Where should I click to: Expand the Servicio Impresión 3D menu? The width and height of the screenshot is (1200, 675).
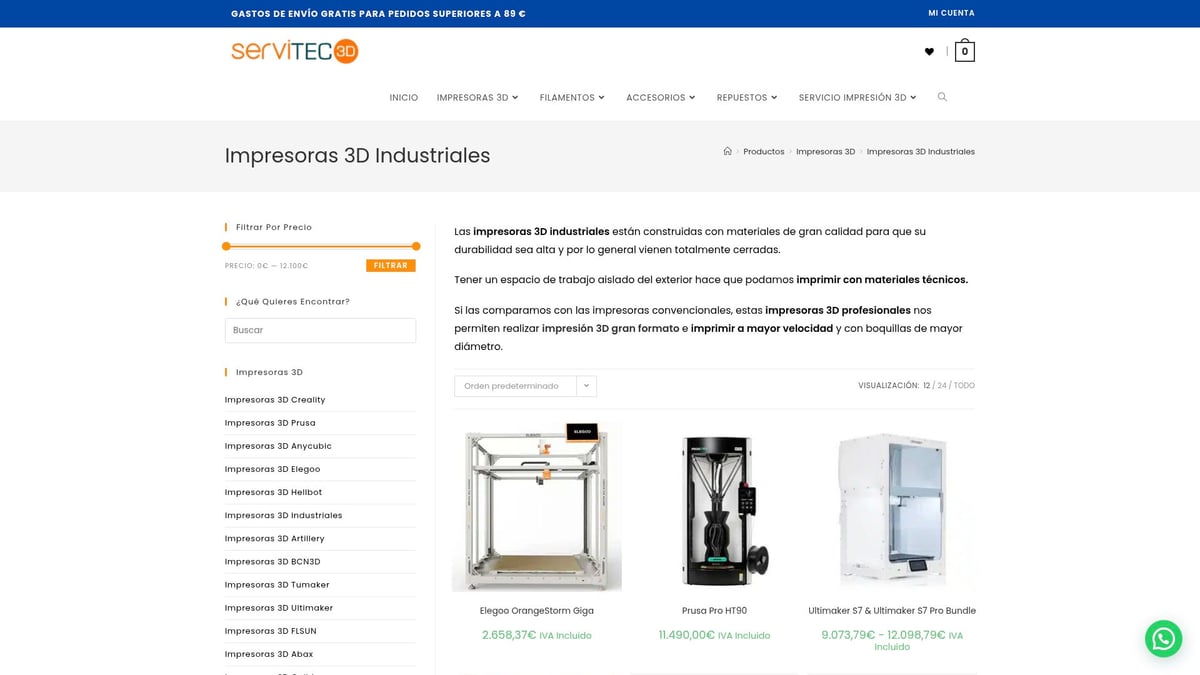click(857, 98)
